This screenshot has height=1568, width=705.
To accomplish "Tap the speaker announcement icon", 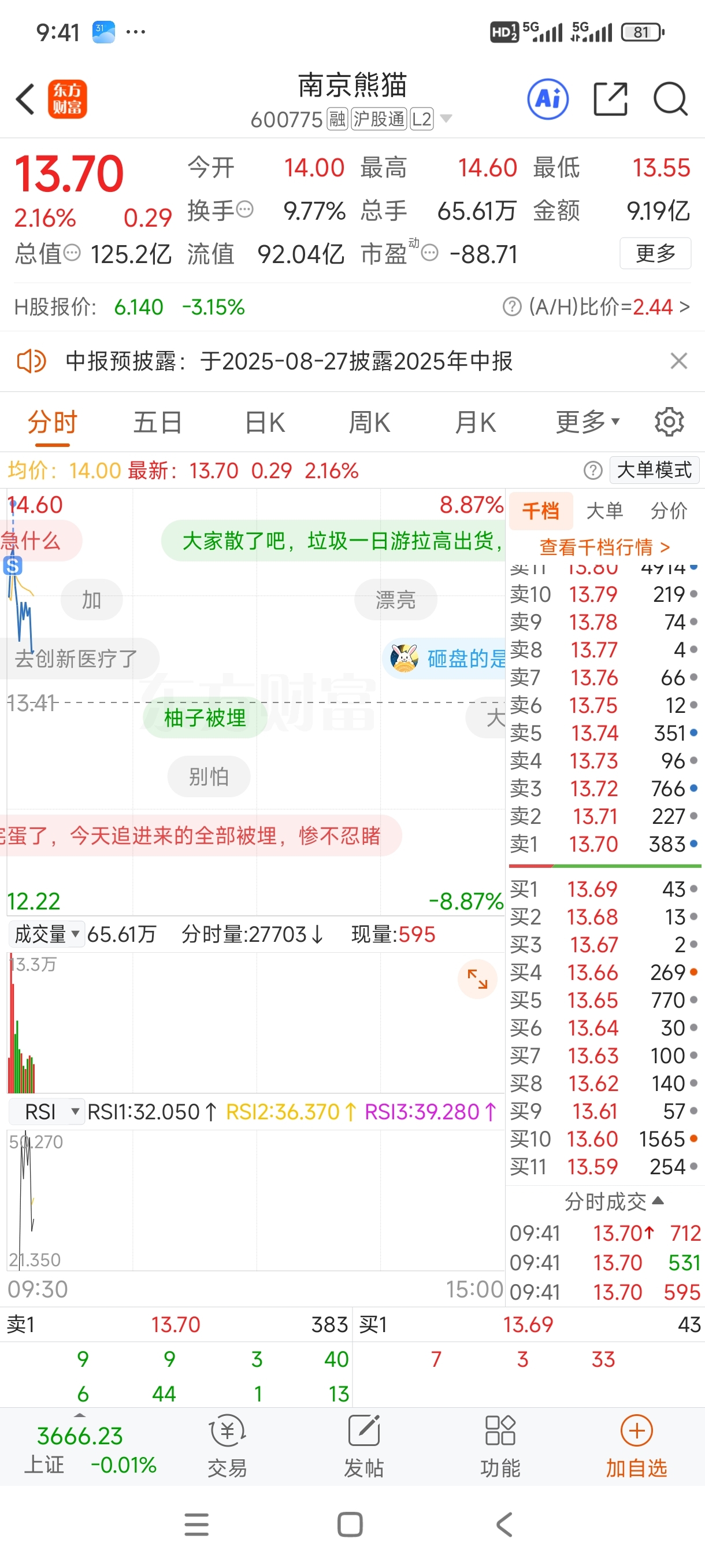I will point(31,361).
